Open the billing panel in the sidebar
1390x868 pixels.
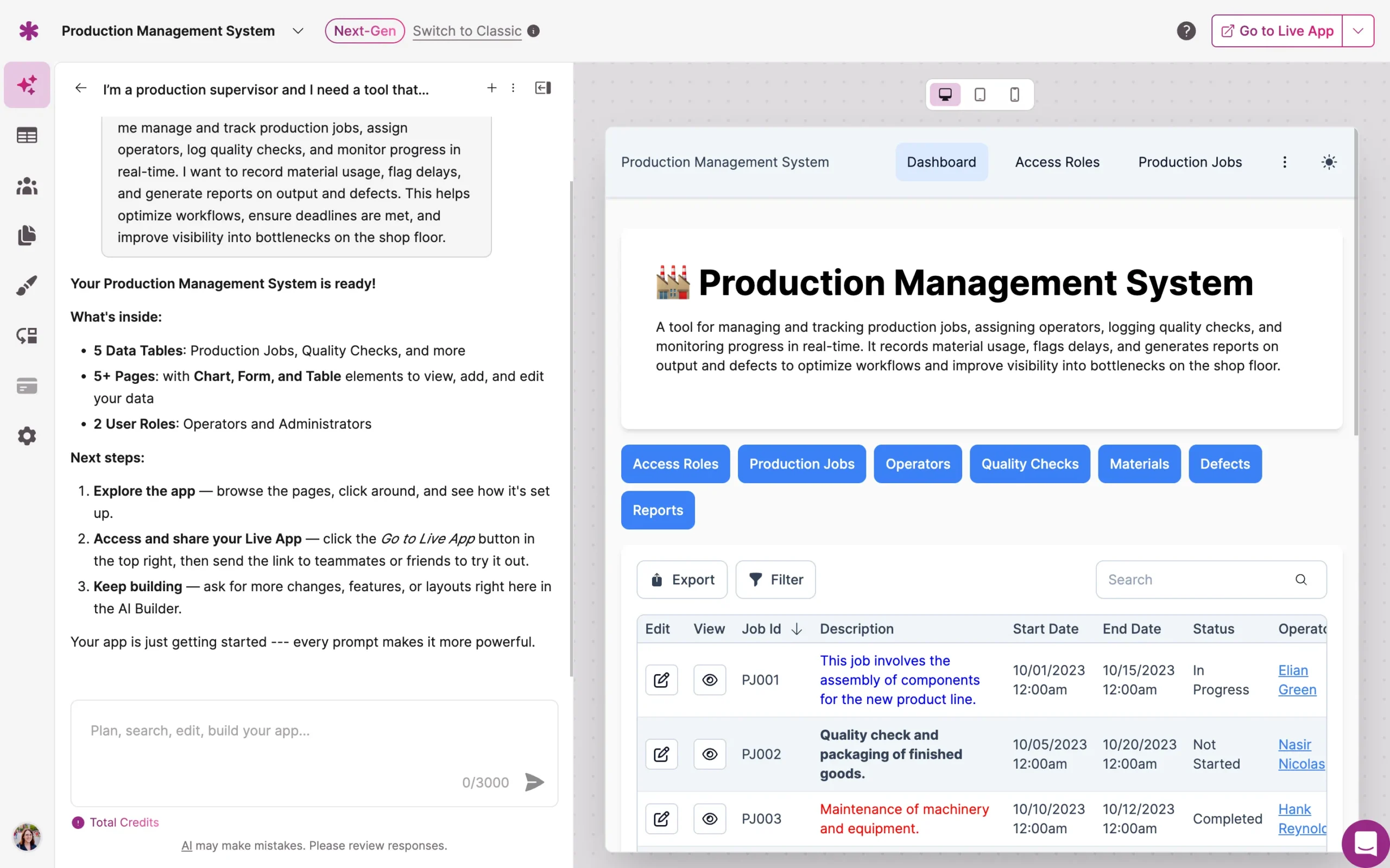pyautogui.click(x=27, y=385)
